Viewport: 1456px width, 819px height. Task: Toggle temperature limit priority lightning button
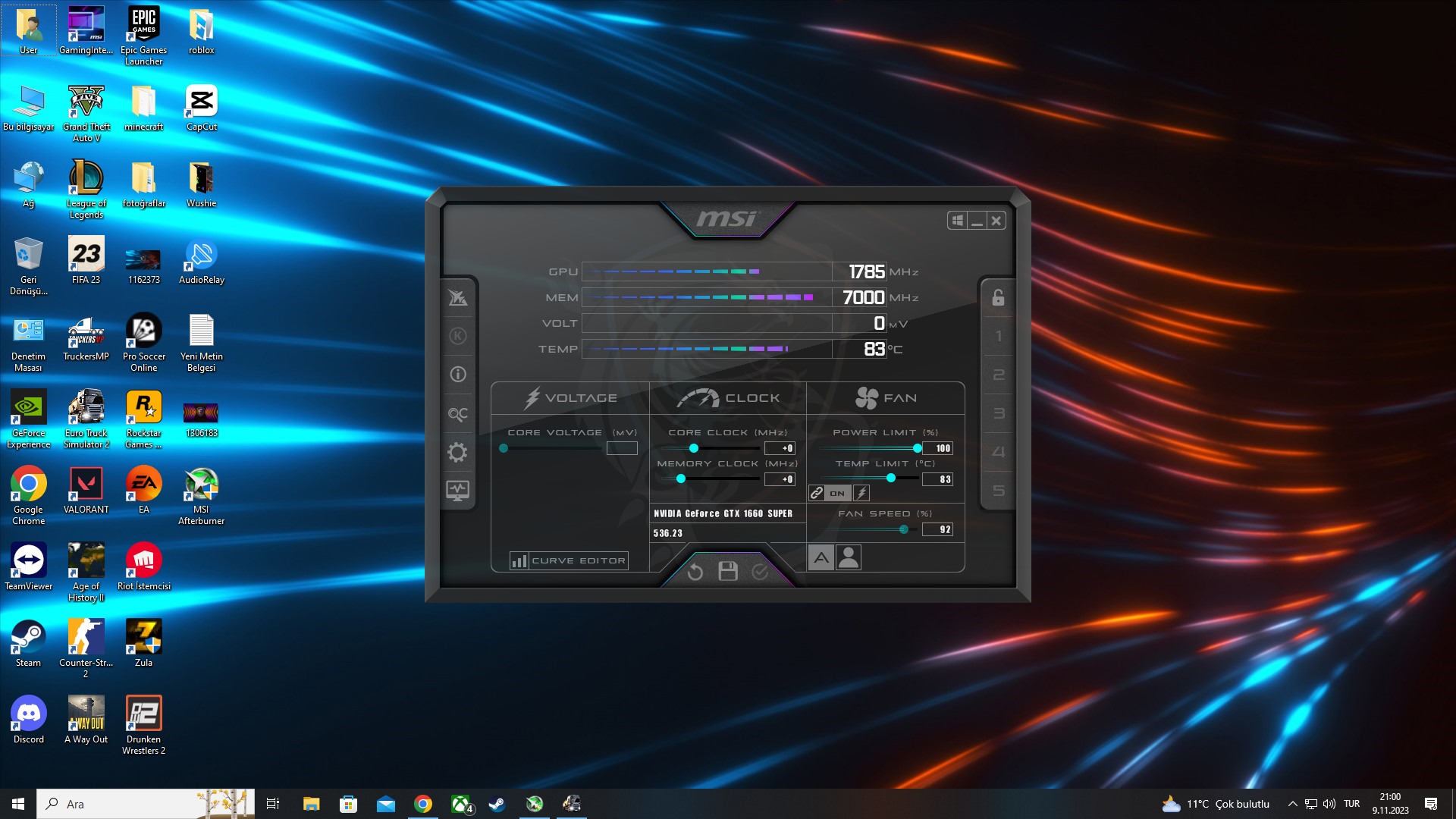click(861, 493)
